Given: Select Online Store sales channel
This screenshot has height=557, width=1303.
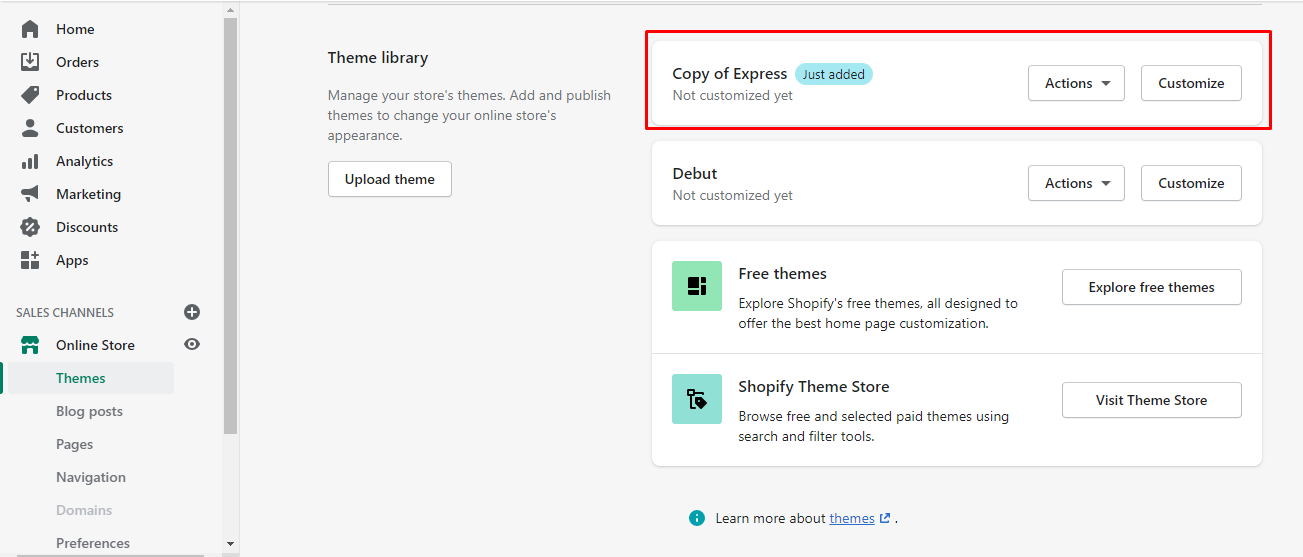Looking at the screenshot, I should click(x=95, y=345).
